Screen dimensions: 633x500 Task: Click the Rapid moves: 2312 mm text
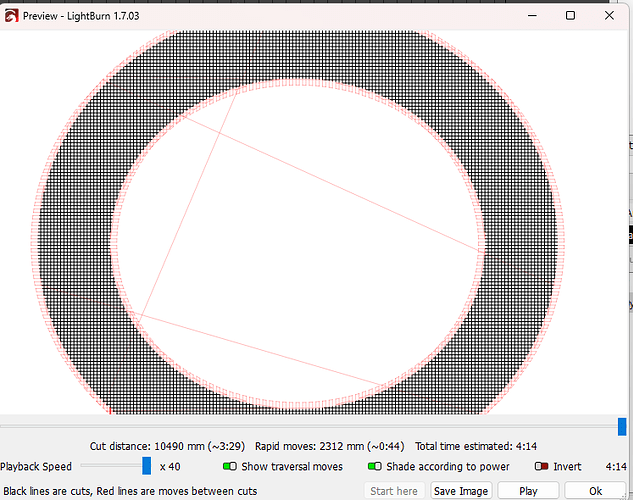tap(329, 446)
